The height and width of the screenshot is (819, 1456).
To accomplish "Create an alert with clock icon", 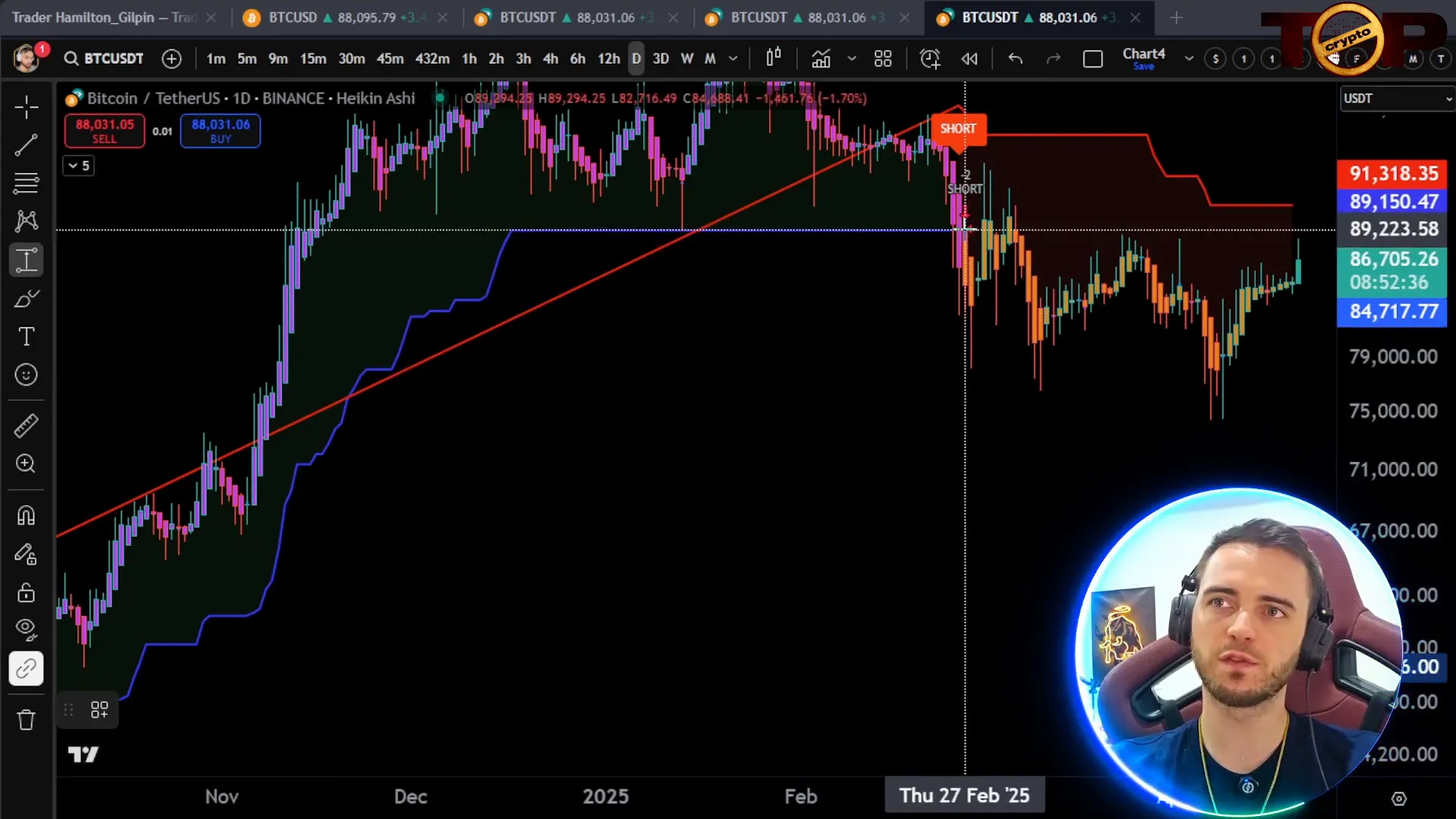I will pos(930,58).
